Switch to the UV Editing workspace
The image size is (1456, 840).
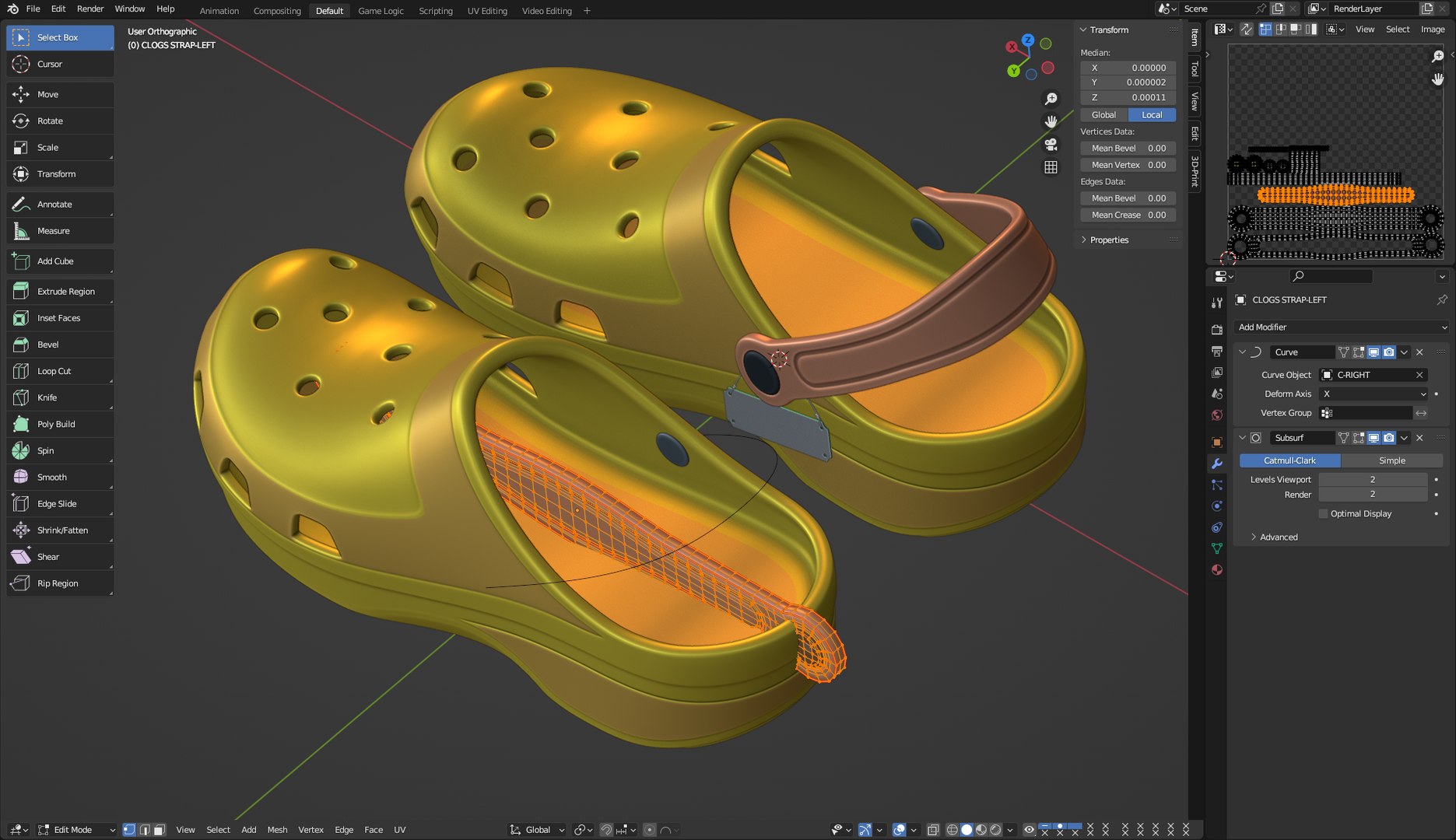coord(487,11)
